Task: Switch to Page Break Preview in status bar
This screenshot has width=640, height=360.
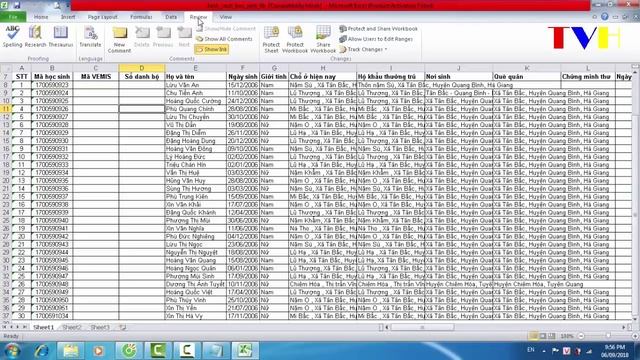Action: [x=551, y=336]
